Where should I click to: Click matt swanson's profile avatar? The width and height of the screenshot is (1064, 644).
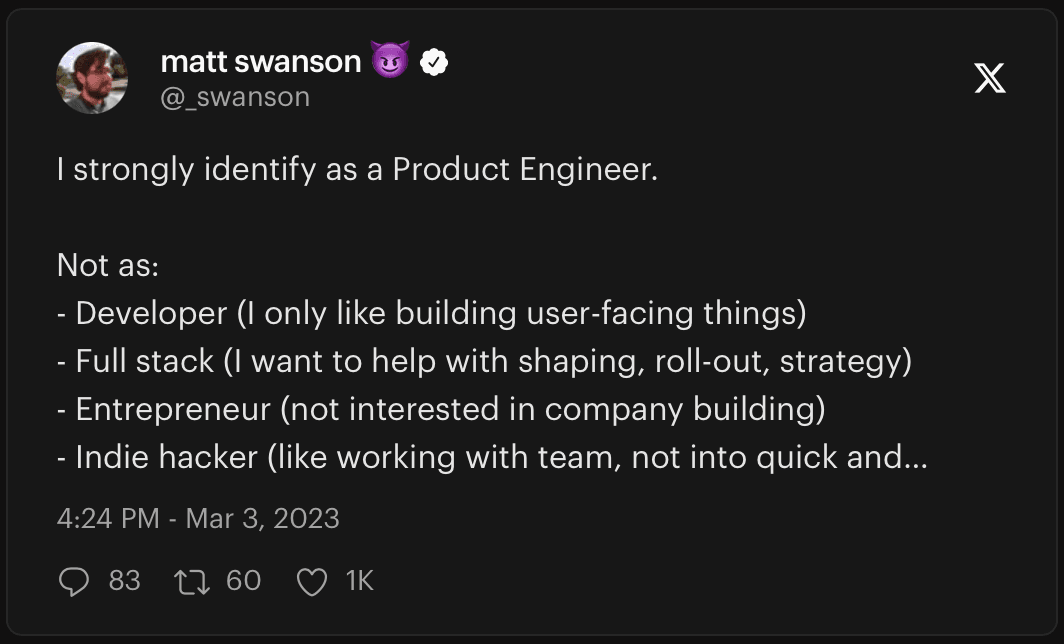click(x=92, y=78)
